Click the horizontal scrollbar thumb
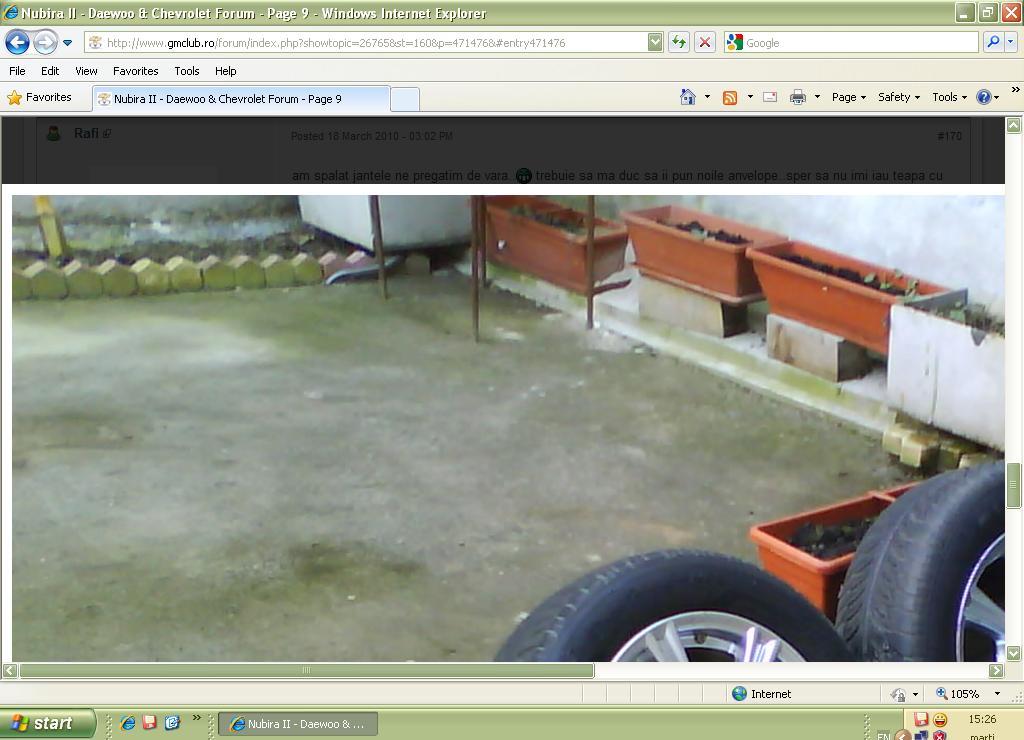Image resolution: width=1024 pixels, height=740 pixels. pos(307,670)
